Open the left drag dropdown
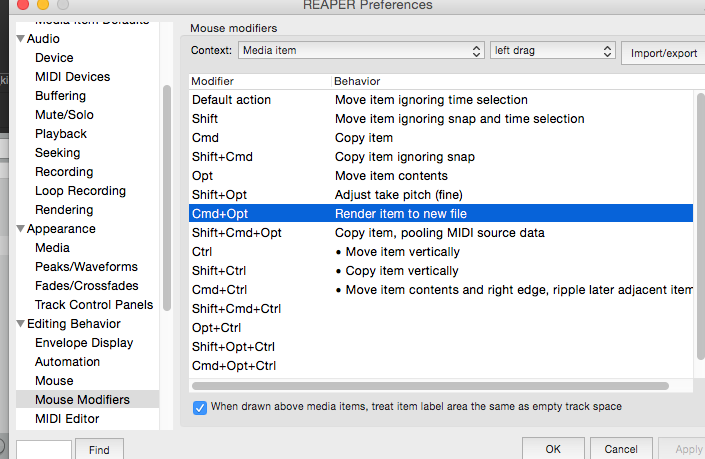This screenshot has width=705, height=459. tap(552, 50)
